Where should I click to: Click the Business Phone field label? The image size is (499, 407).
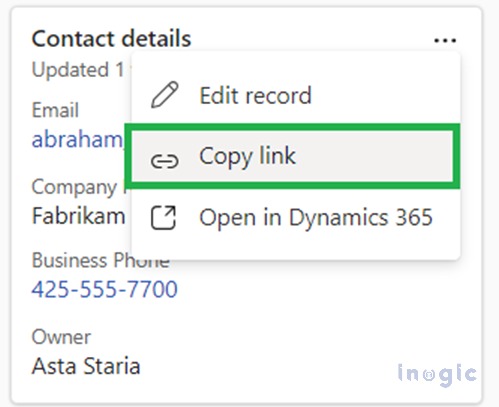(x=101, y=260)
